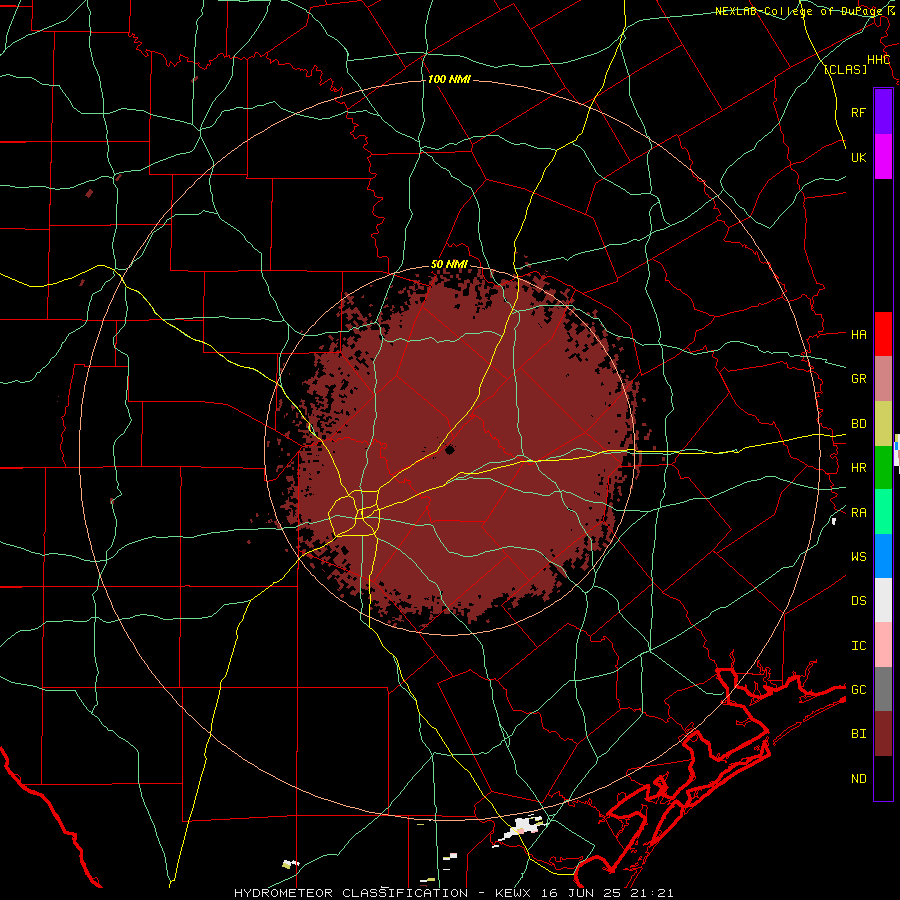Click the "GC" legend label
Image resolution: width=900 pixels, height=900 pixels.
[x=858, y=690]
